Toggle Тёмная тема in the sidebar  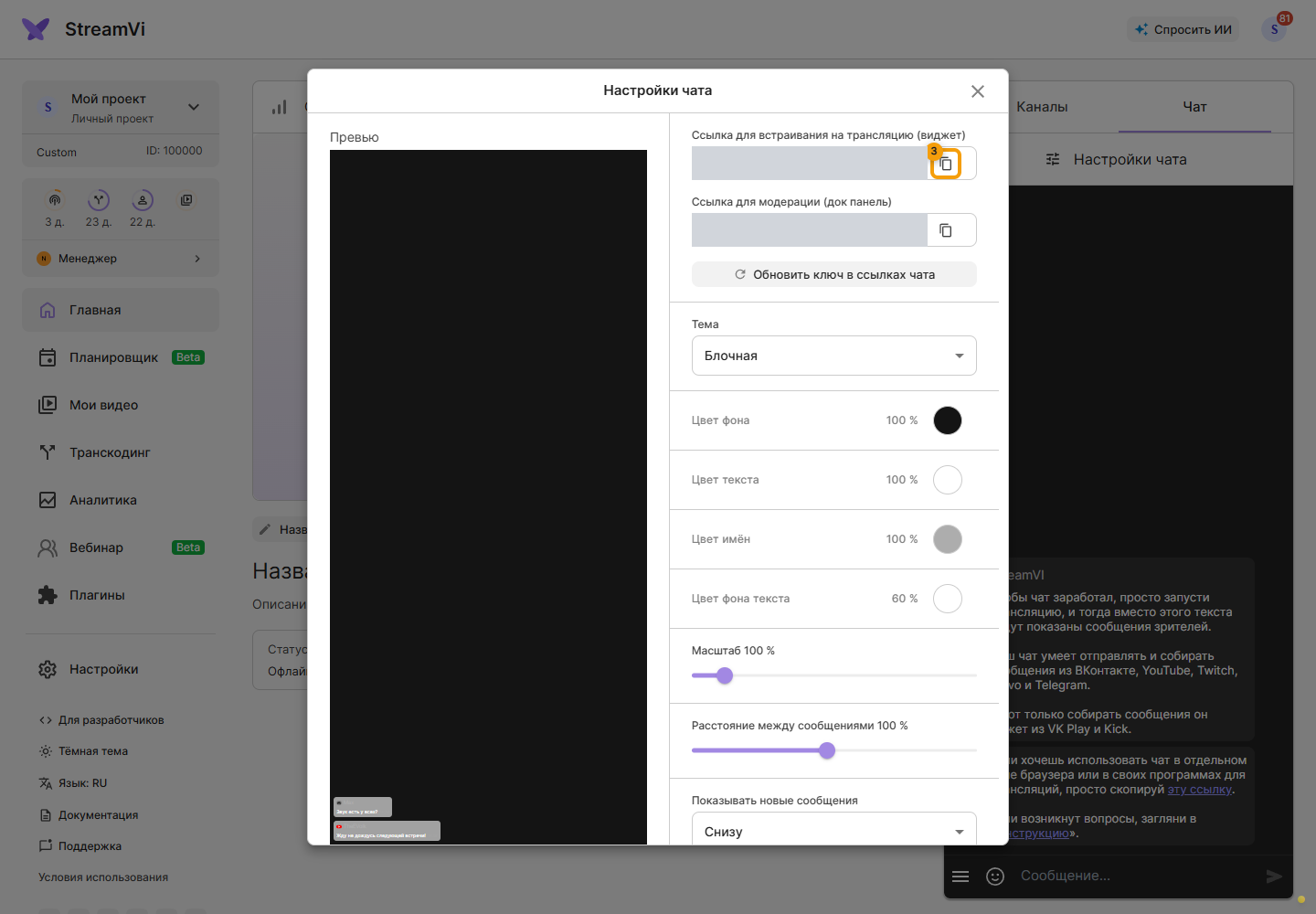point(83,751)
